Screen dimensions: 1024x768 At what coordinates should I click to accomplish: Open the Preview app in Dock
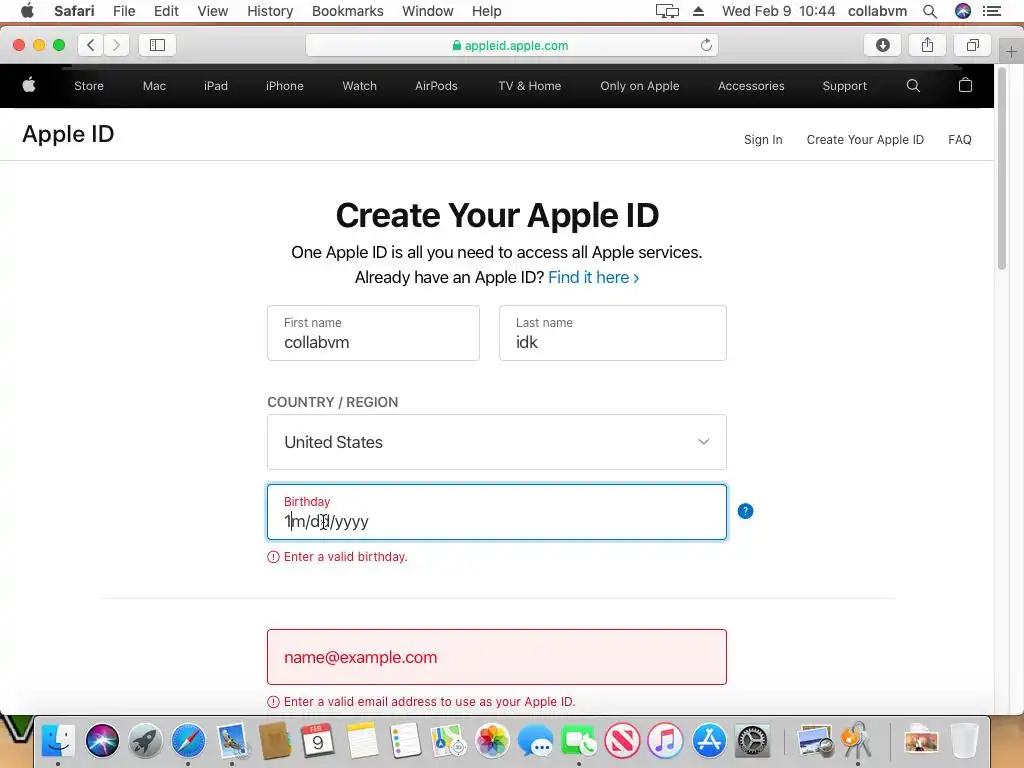pos(814,741)
